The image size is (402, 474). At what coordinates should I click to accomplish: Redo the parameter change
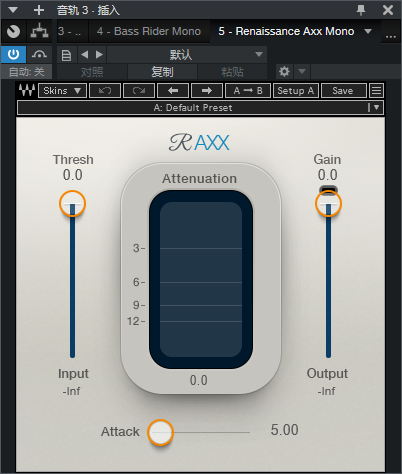click(x=139, y=91)
